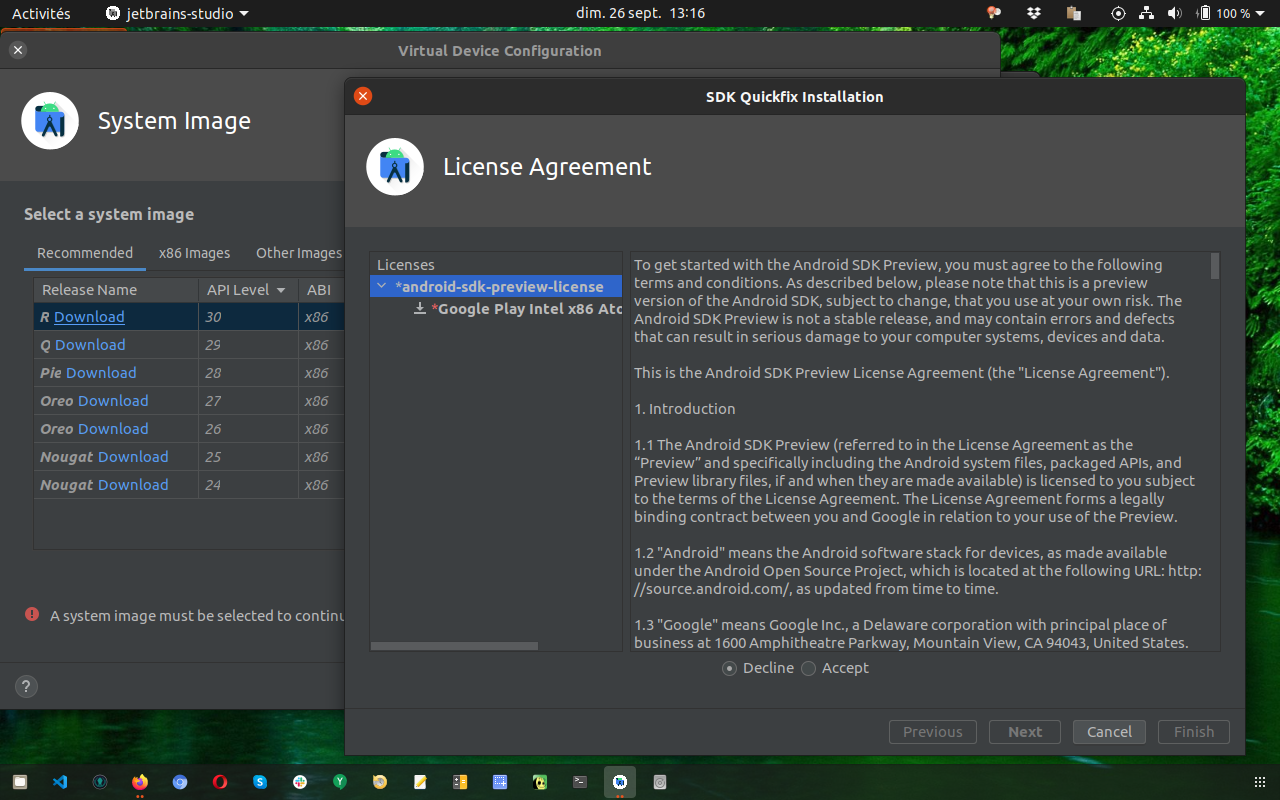
Task: Open the green Y app in dock
Action: click(x=340, y=782)
